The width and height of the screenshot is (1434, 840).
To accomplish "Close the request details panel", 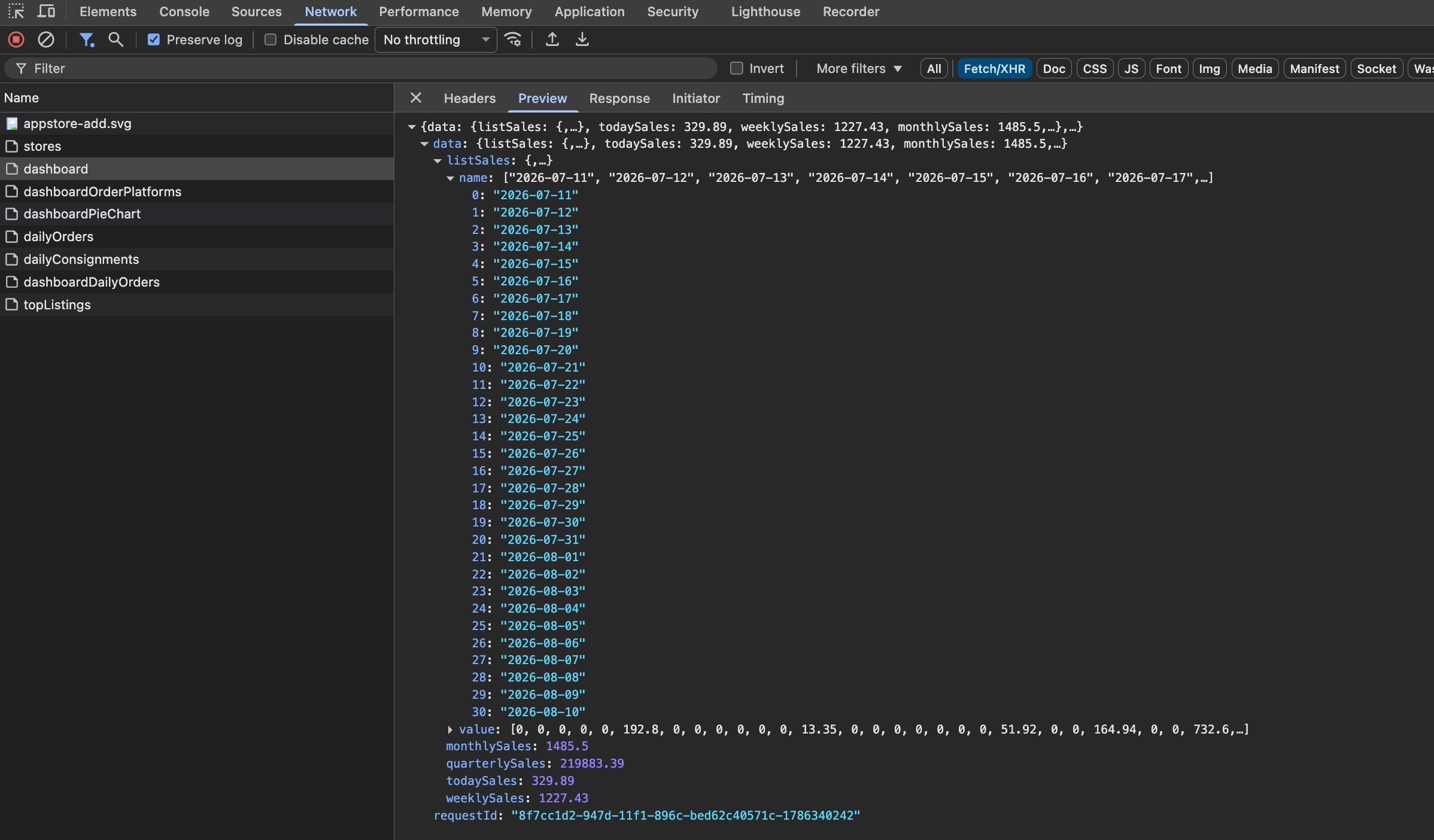I will (416, 98).
